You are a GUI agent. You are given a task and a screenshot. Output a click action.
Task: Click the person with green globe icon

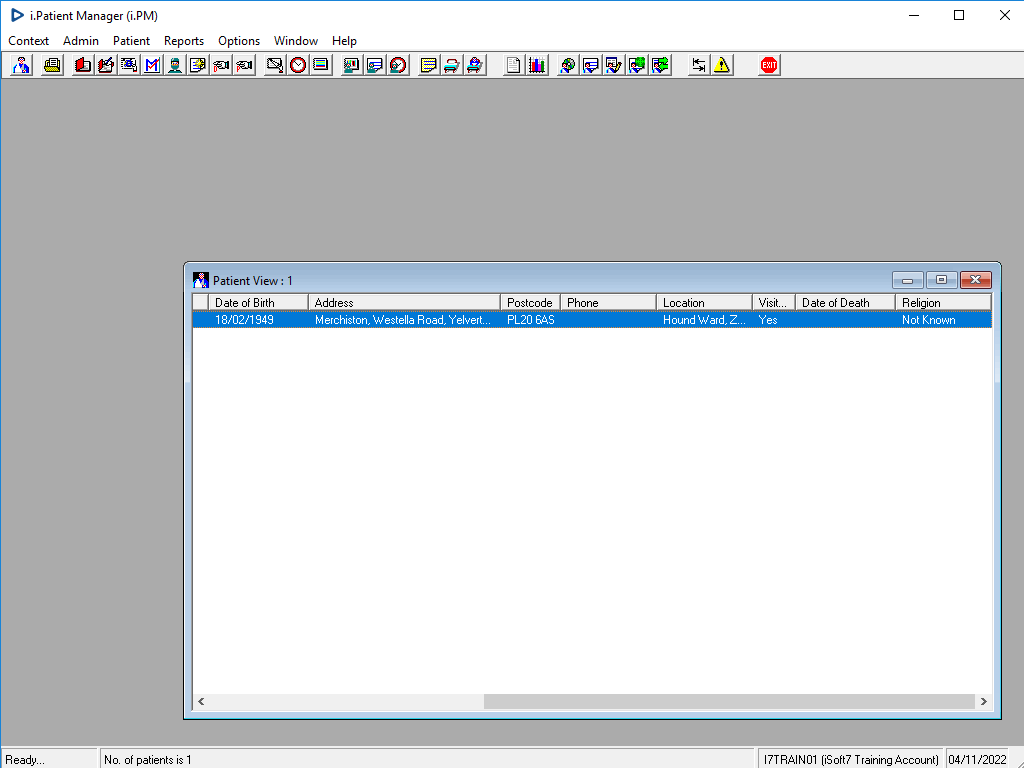[x=637, y=65]
